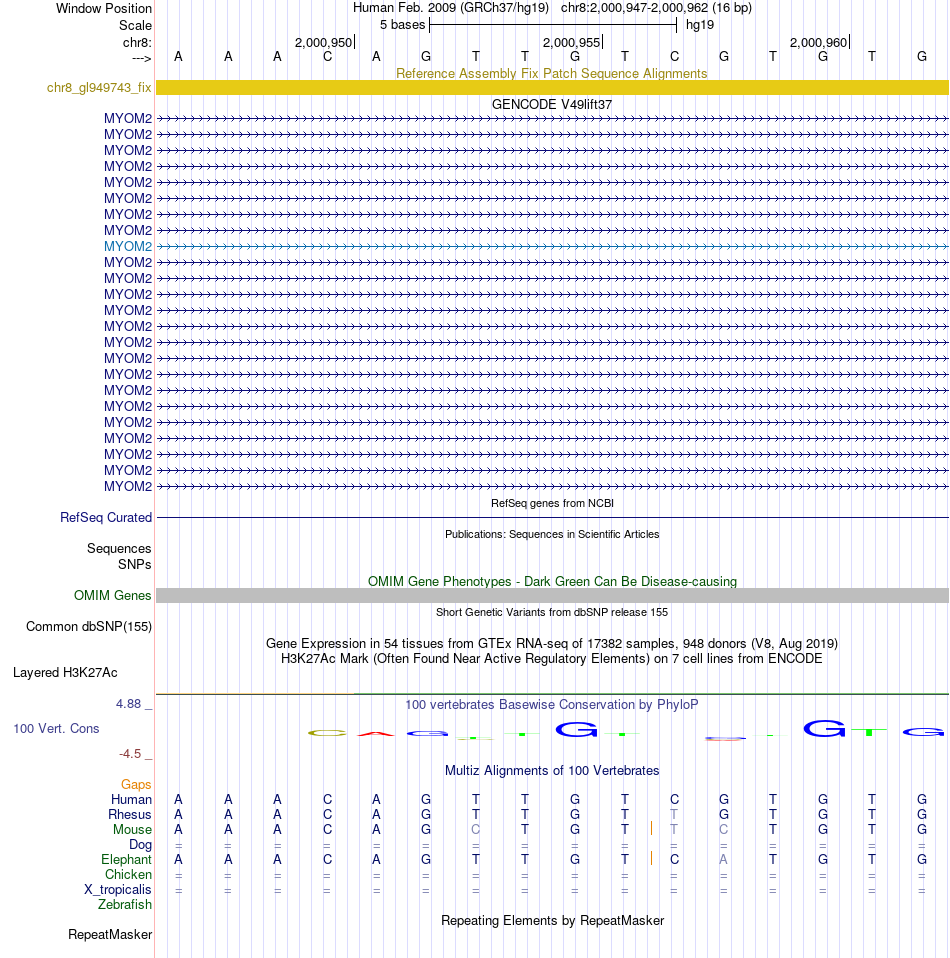This screenshot has height=958, width=950.
Task: Select the gray OMIM Genes item bar
Action: 552,596
